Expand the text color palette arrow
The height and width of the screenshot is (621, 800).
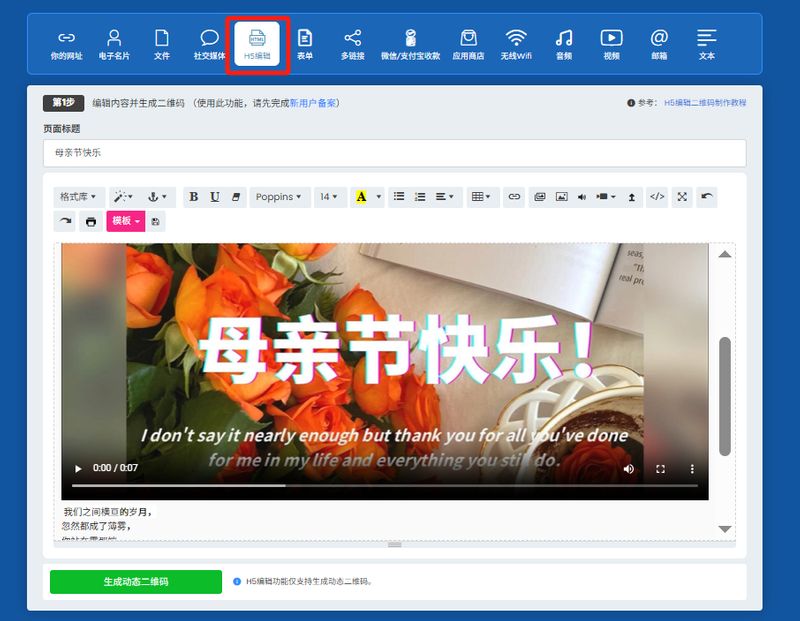[379, 197]
